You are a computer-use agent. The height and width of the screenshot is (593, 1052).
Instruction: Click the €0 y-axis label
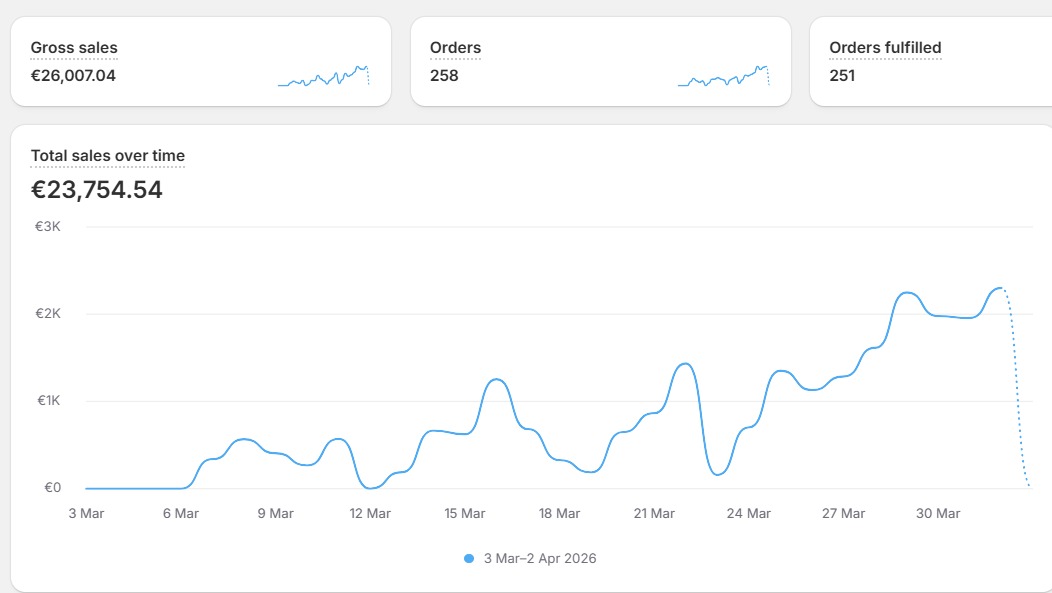coord(52,488)
